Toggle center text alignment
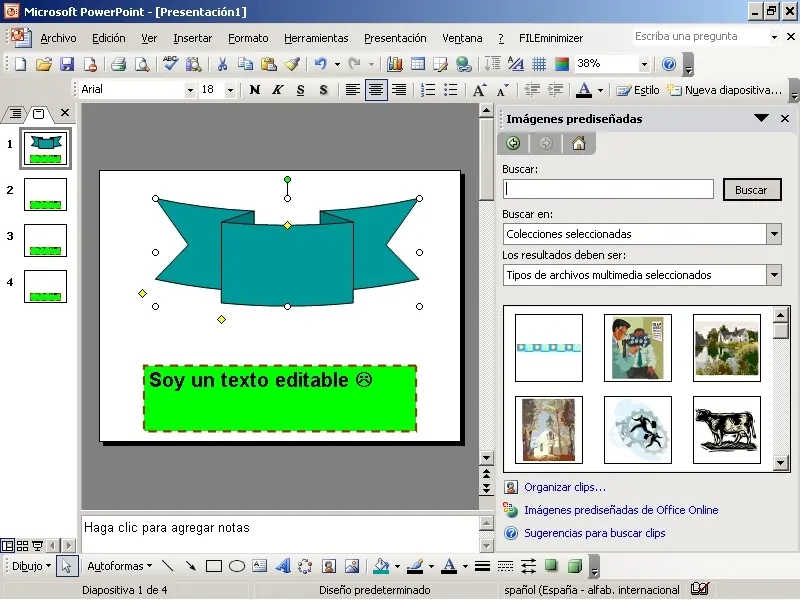Viewport: 800px width, 600px height. click(376, 90)
